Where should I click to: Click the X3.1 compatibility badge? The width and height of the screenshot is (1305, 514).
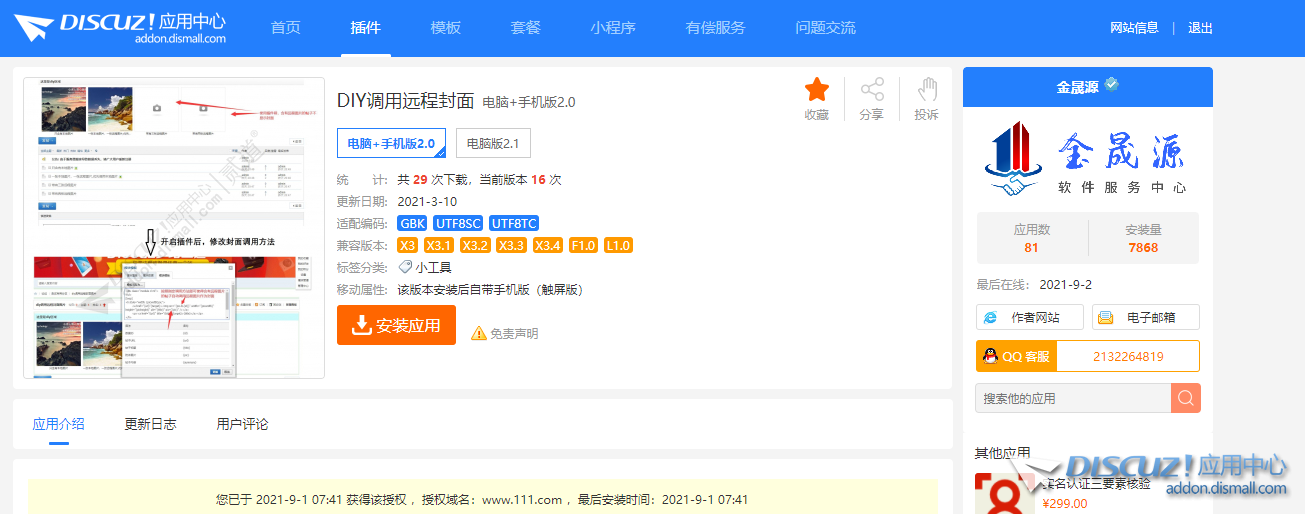439,245
